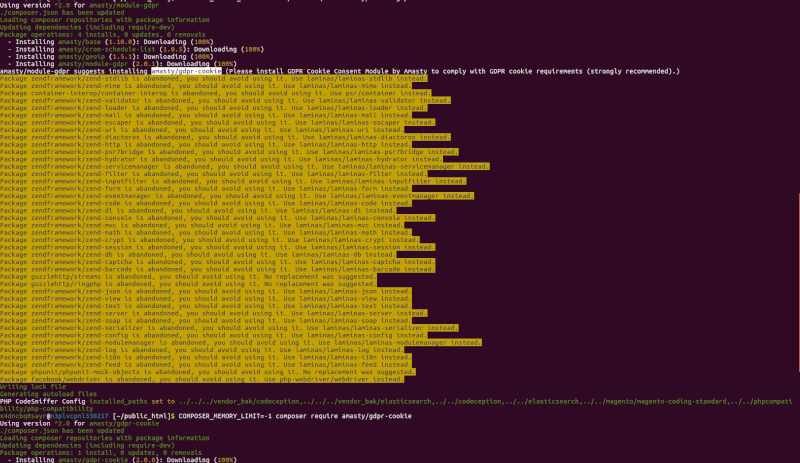Viewport: 800px width, 463px height.
Task: Click the "Writing lock file" line
Action: click(x=33, y=386)
